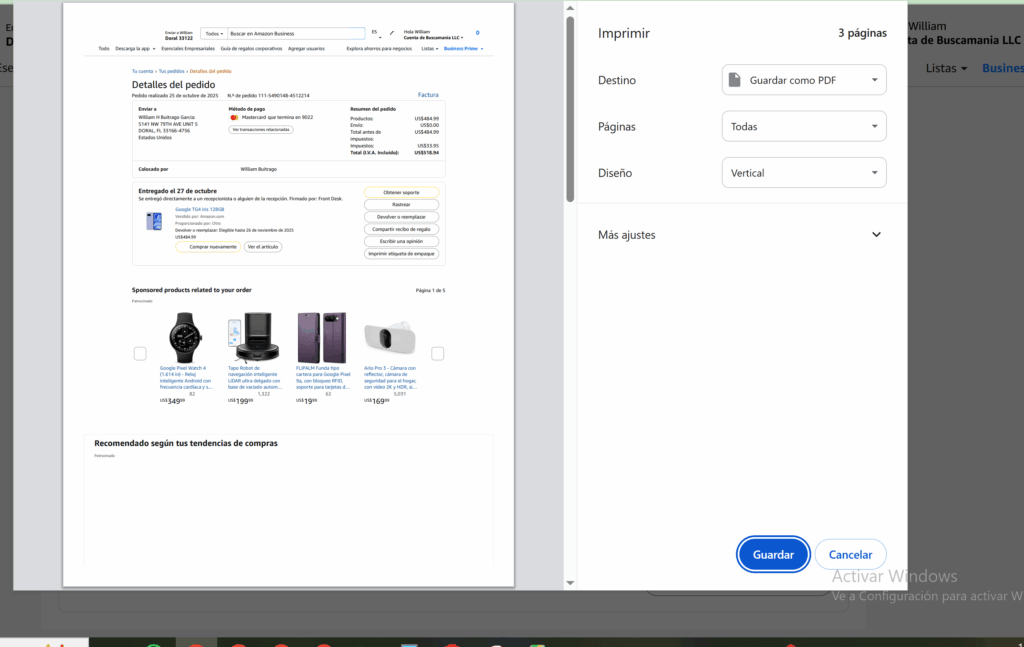Click the Google TG4 Iris 128GB link
Image resolution: width=1024 pixels, height=647 pixels.
click(199, 209)
